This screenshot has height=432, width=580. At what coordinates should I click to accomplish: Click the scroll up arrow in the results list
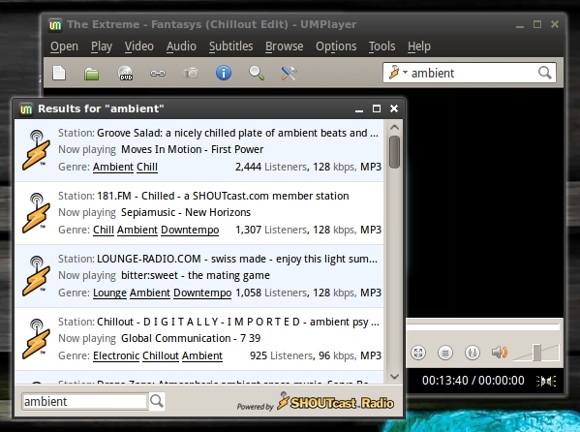point(394,127)
